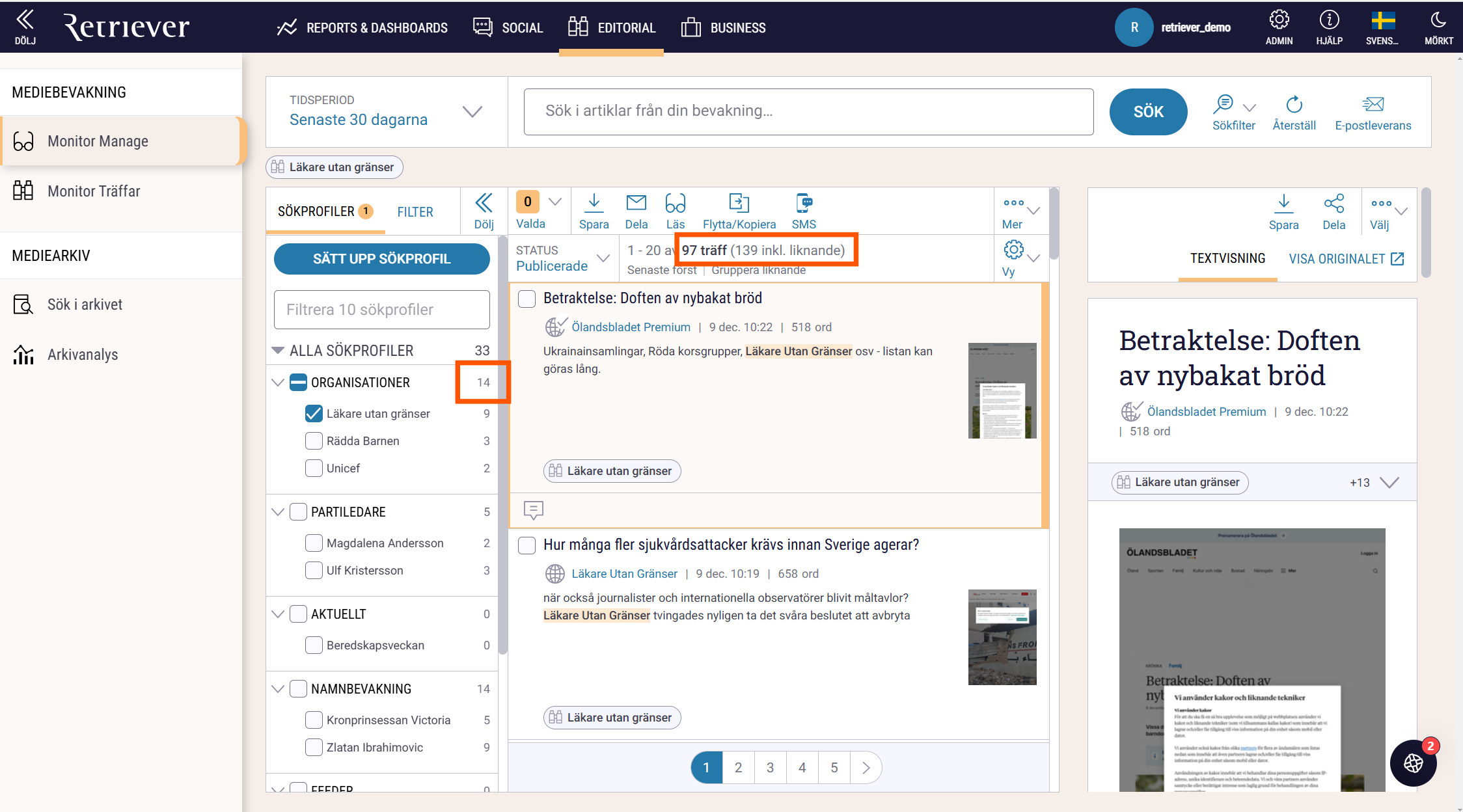Collapse the NAMNBEVAKNING group
The width and height of the screenshot is (1463, 812).
pos(278,689)
